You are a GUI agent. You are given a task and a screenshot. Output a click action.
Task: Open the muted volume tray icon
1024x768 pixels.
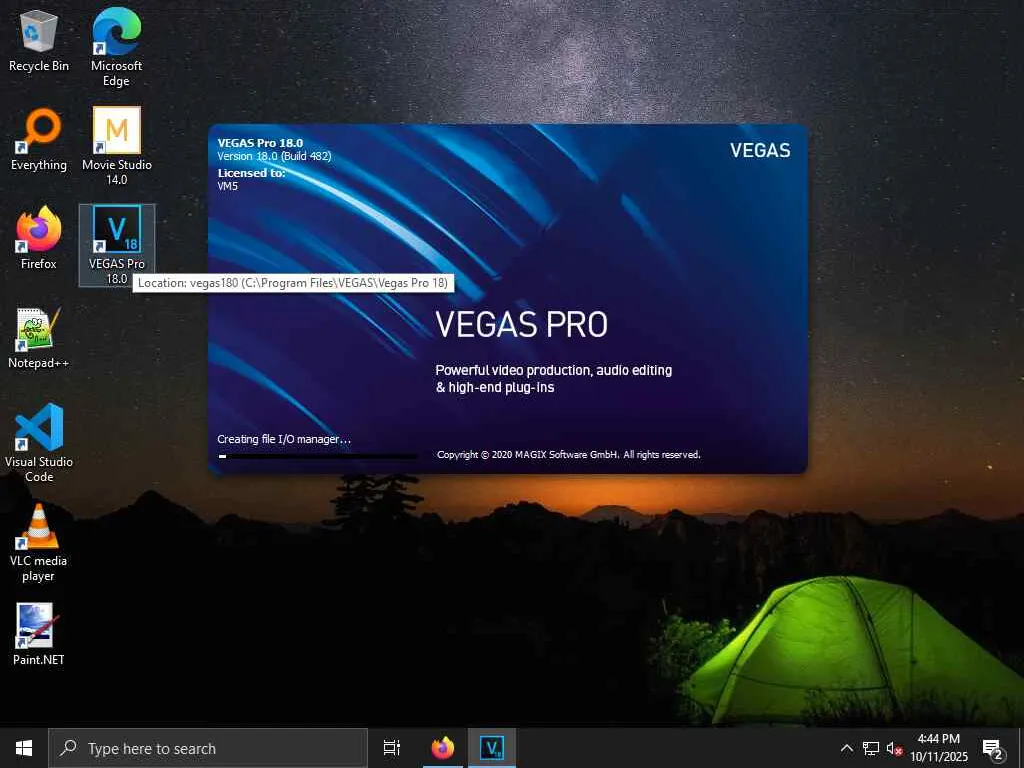(894, 748)
